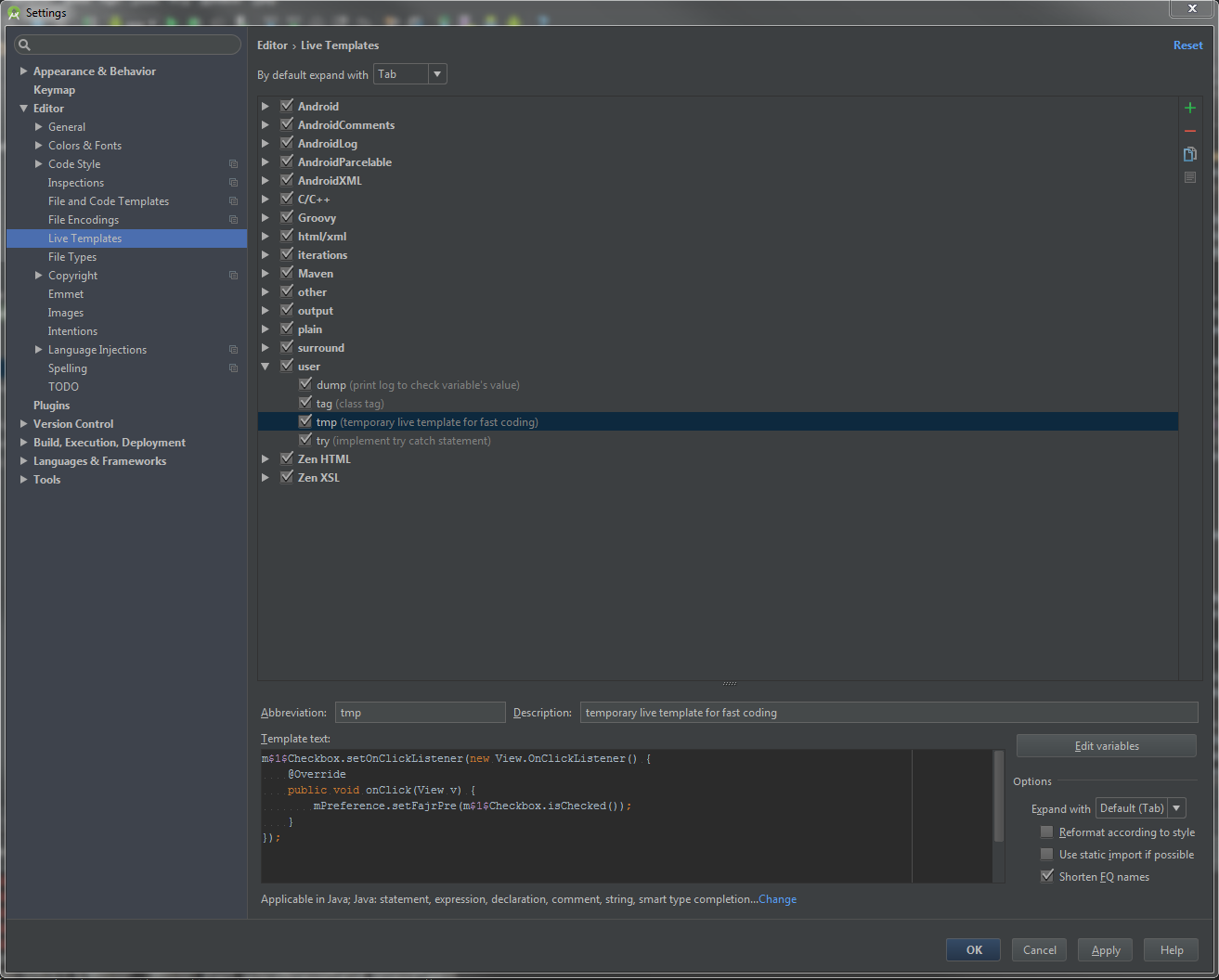Click the Editor breadcrumb above the templates
The image size is (1219, 980).
point(272,45)
